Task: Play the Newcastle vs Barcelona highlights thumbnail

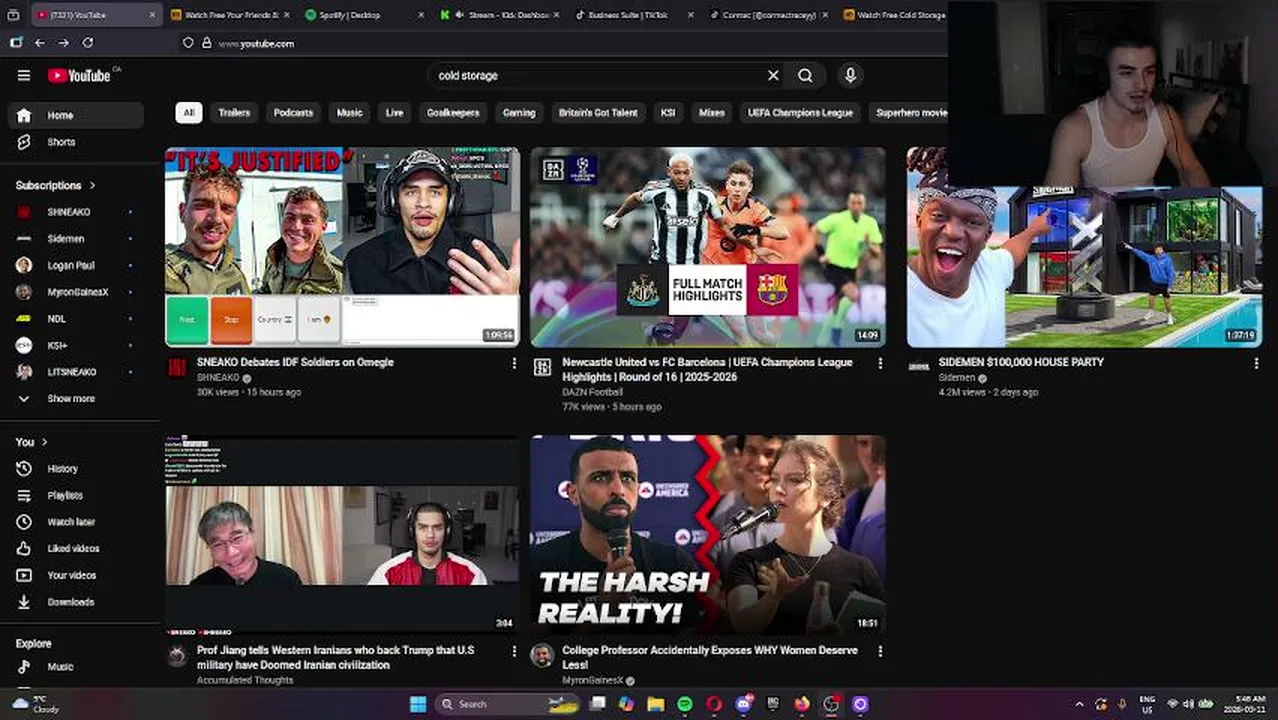Action: tap(708, 247)
